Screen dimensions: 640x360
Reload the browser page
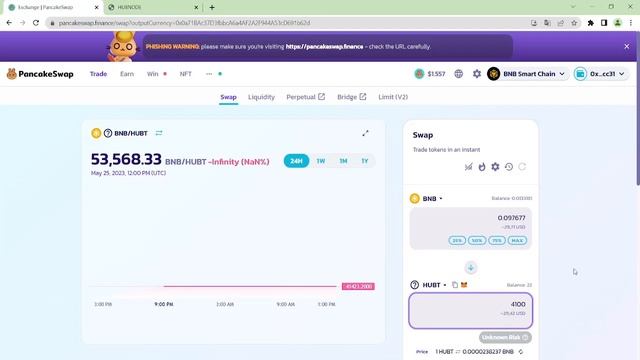click(36, 23)
